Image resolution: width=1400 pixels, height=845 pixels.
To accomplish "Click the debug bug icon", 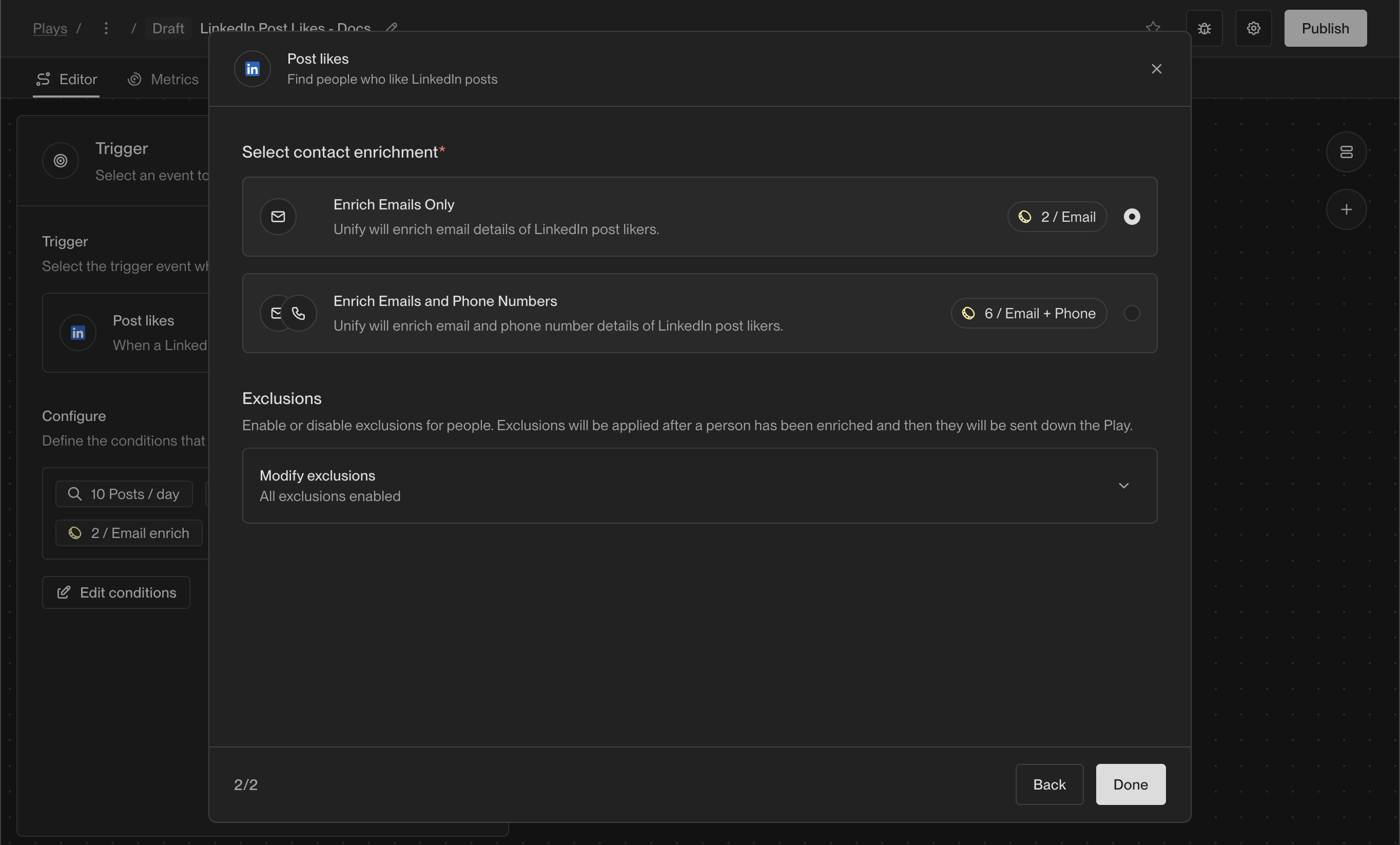I will click(1204, 28).
